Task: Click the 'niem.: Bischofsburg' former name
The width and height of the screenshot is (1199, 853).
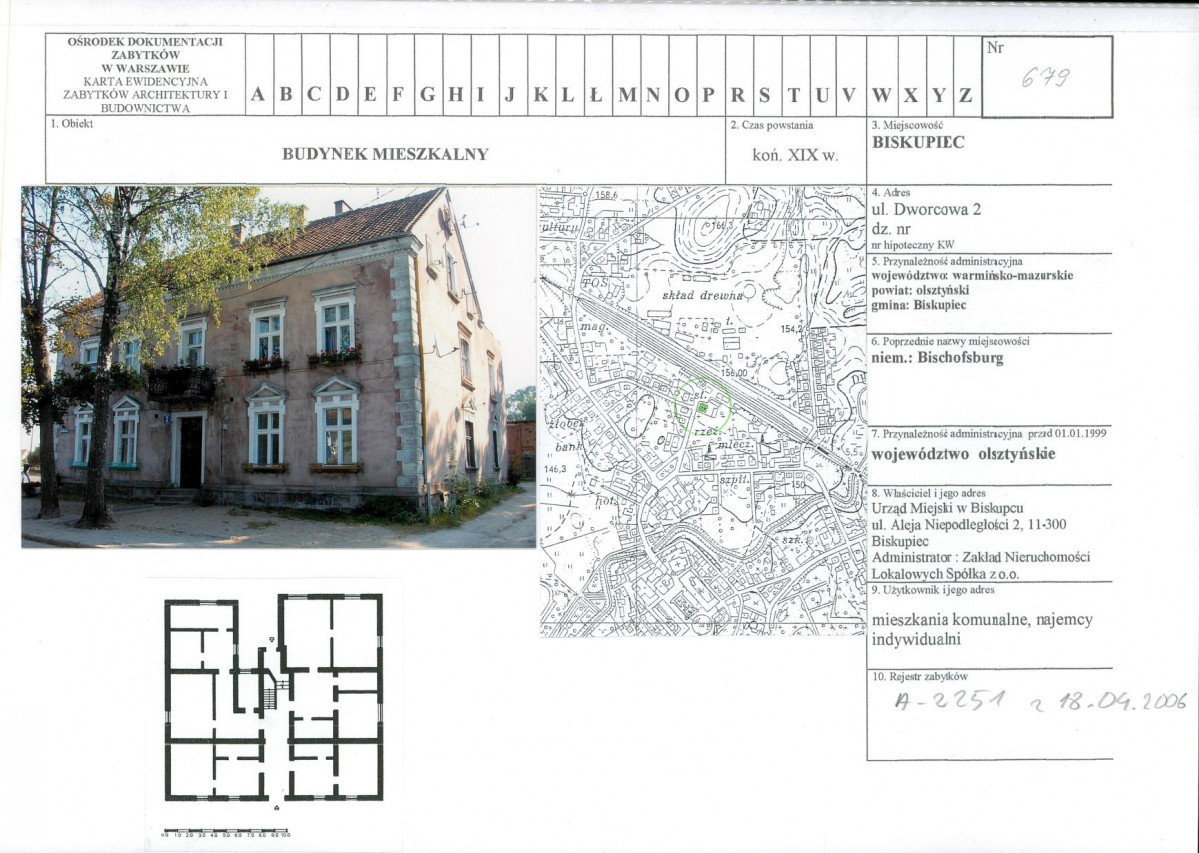Action: pos(937,357)
